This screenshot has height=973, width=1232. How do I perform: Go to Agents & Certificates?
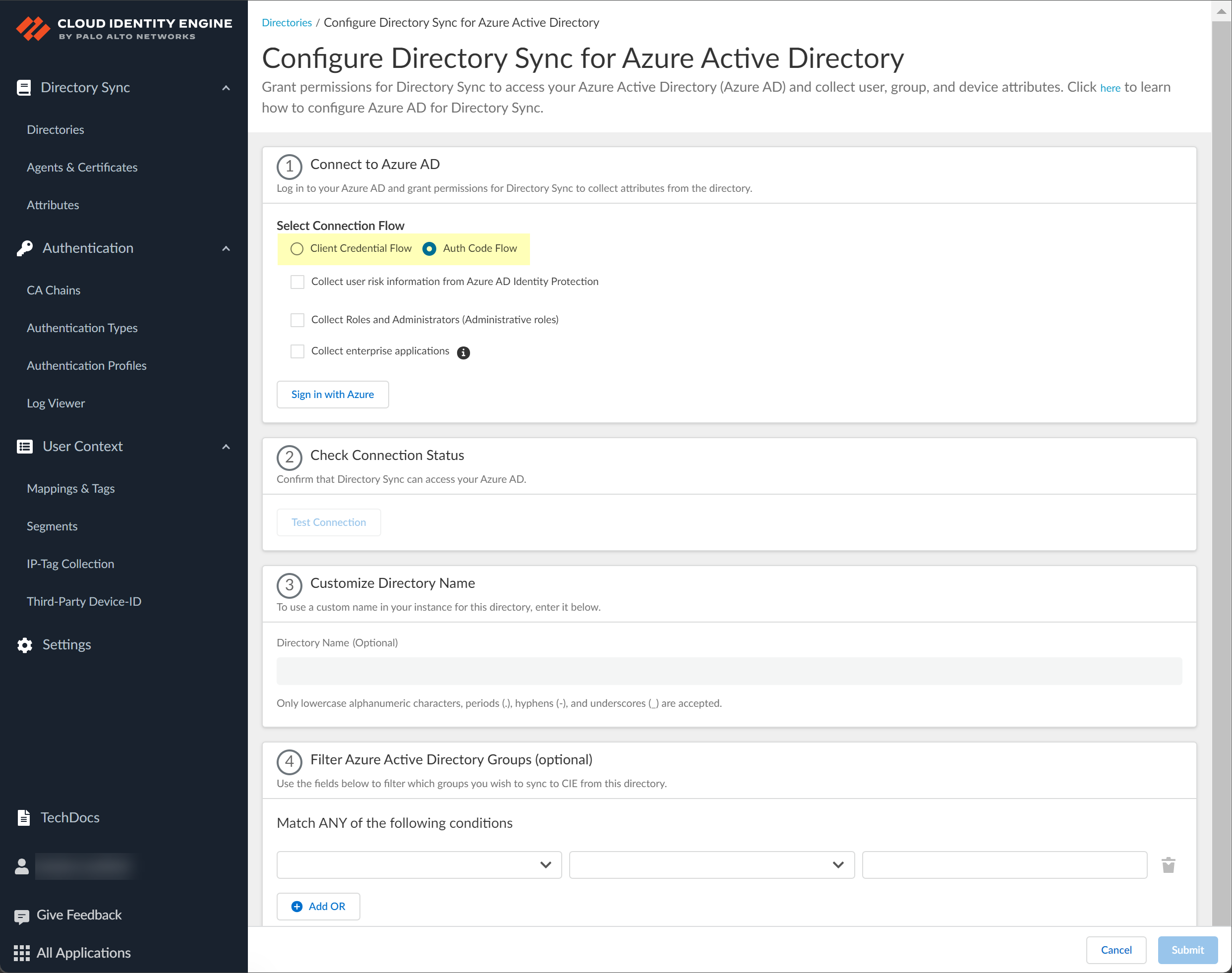(x=81, y=167)
